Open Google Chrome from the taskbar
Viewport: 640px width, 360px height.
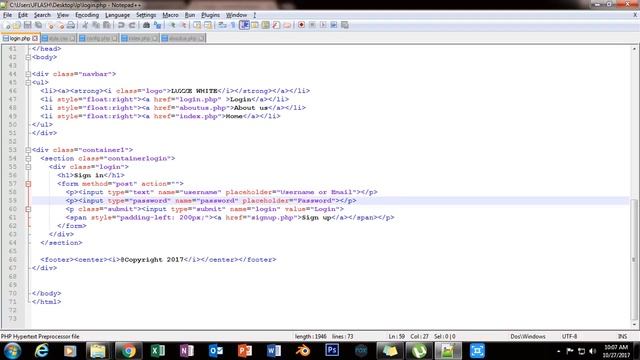tap(128, 351)
